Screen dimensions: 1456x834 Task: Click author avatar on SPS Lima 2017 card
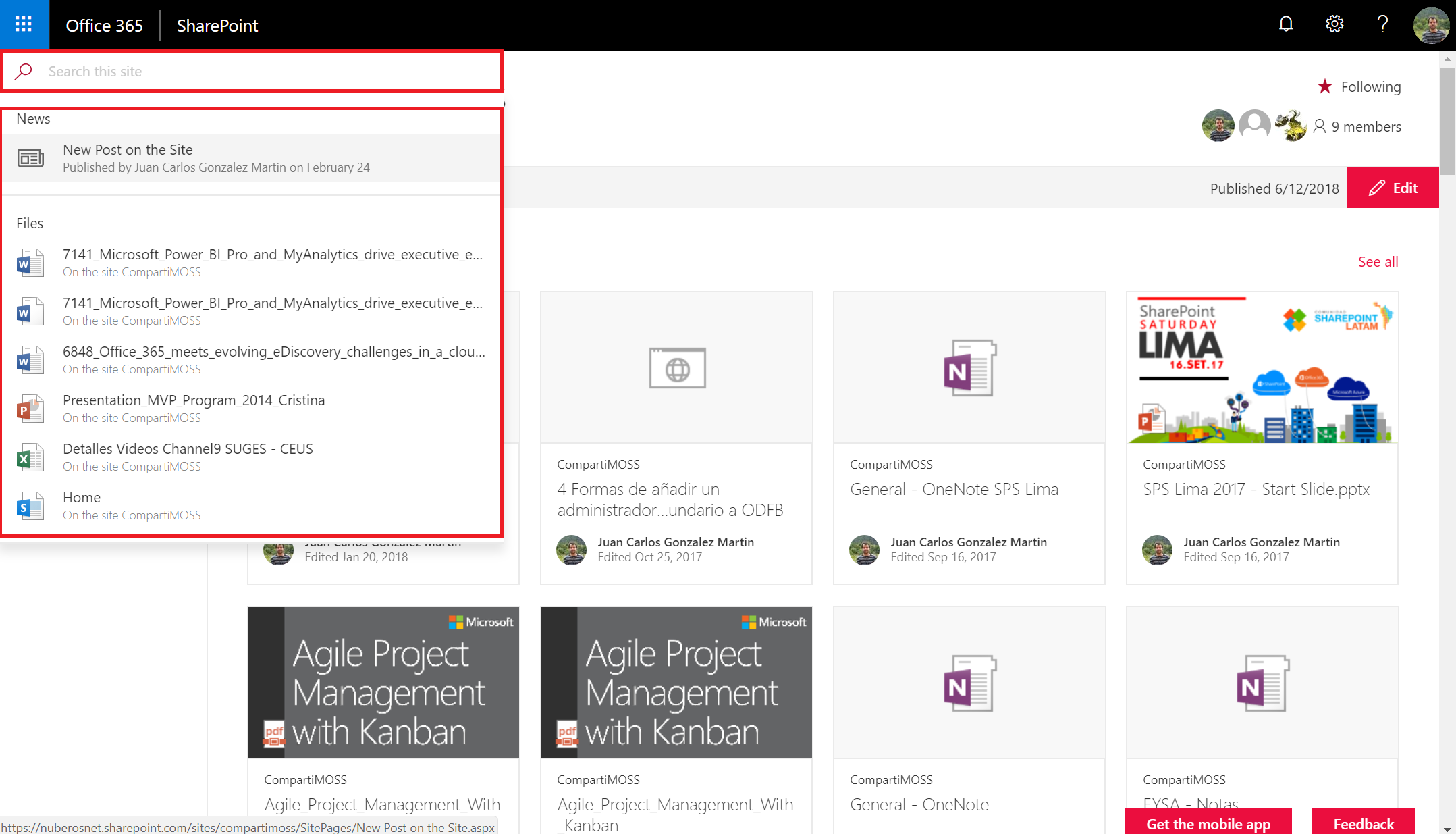pos(1158,550)
